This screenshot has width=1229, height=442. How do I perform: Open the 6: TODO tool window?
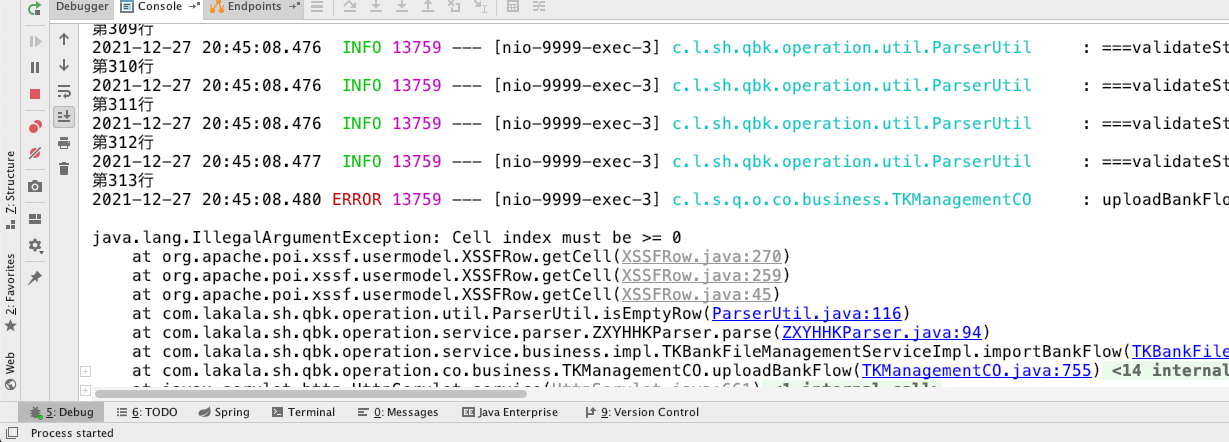(146, 412)
